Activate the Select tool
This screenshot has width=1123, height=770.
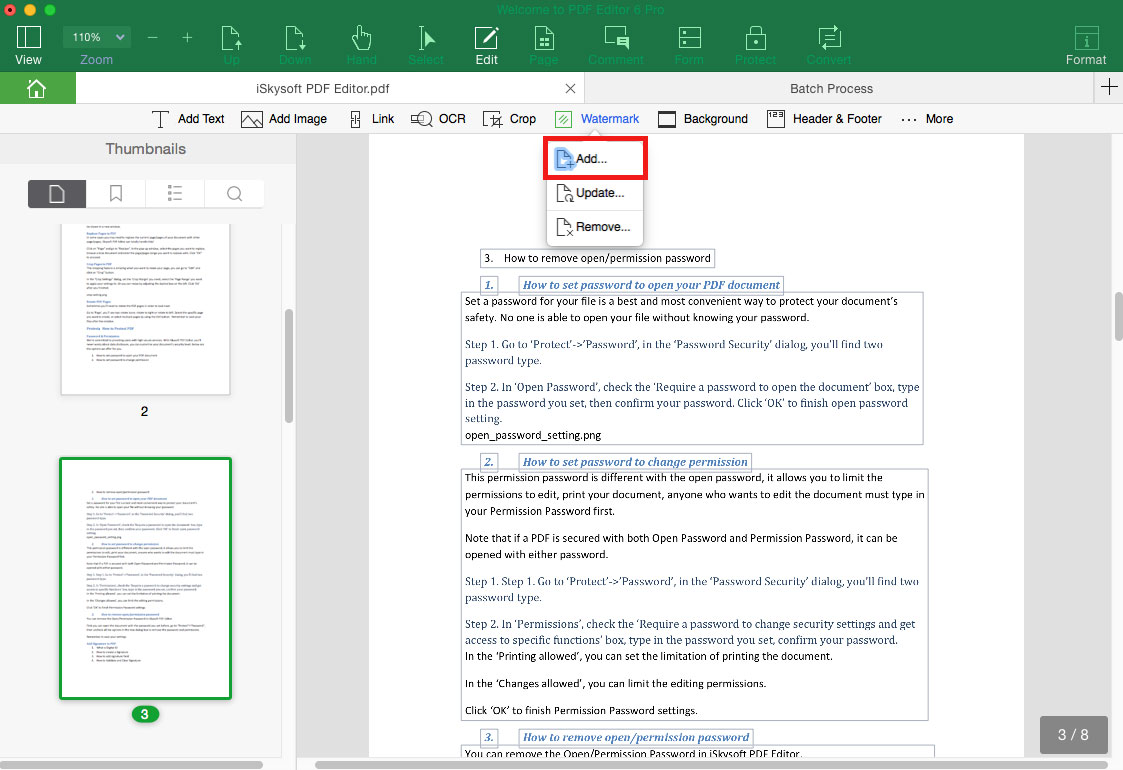point(426,45)
